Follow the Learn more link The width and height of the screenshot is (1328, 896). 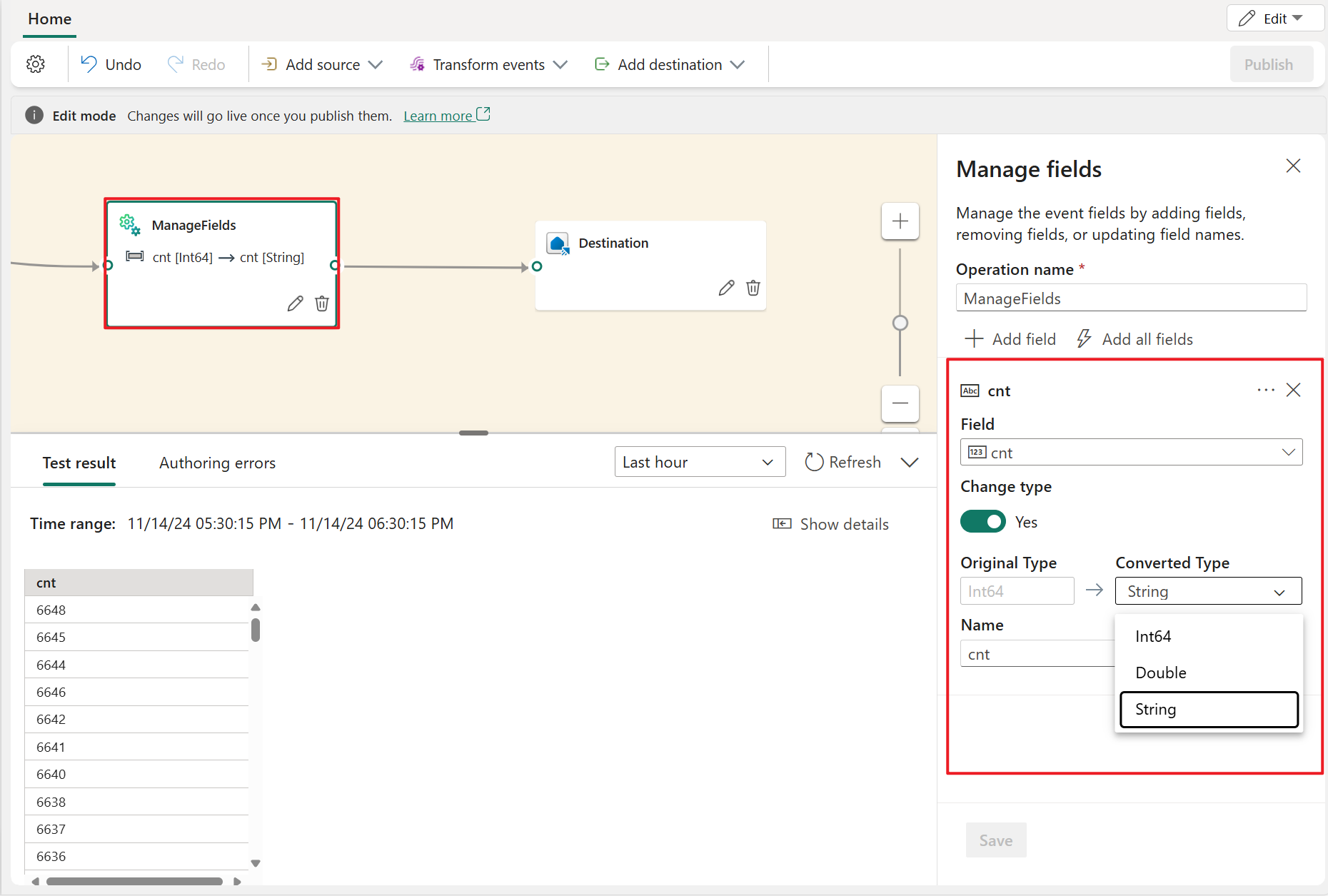pyautogui.click(x=447, y=116)
